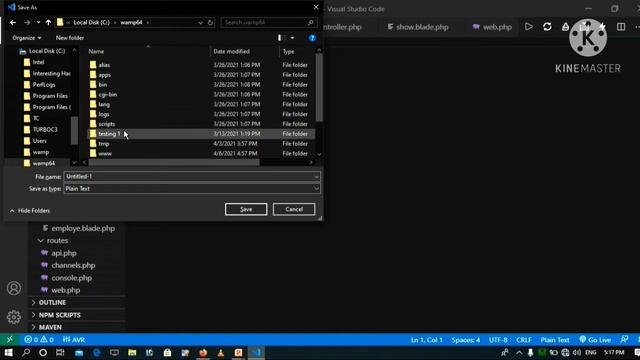
Task: Refresh the wamp64 folder view
Action: [x=210, y=22]
